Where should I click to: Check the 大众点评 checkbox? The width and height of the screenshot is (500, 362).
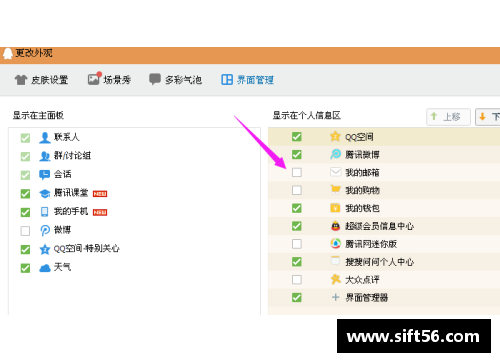coord(297,279)
